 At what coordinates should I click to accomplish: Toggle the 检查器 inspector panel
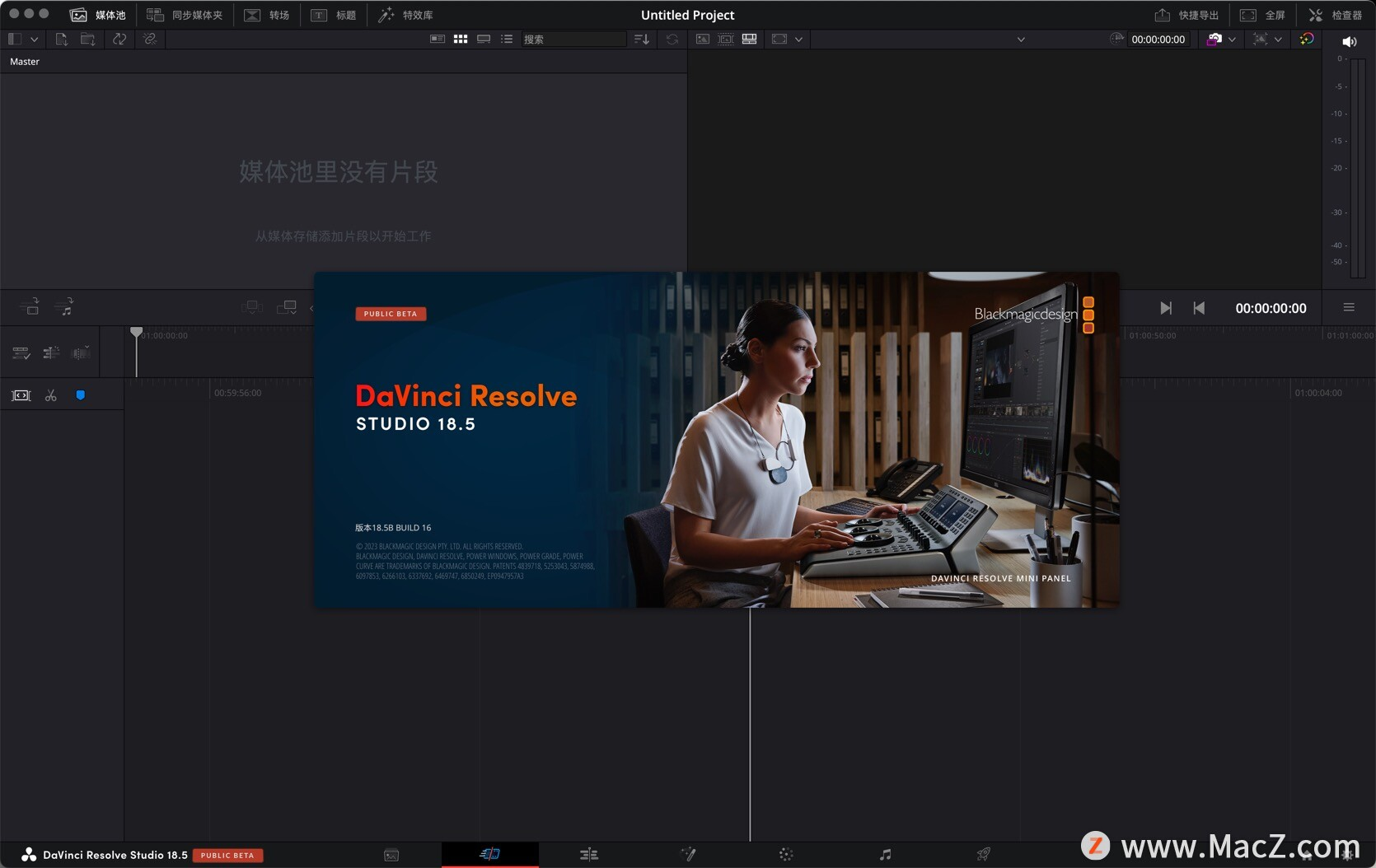coord(1336,15)
